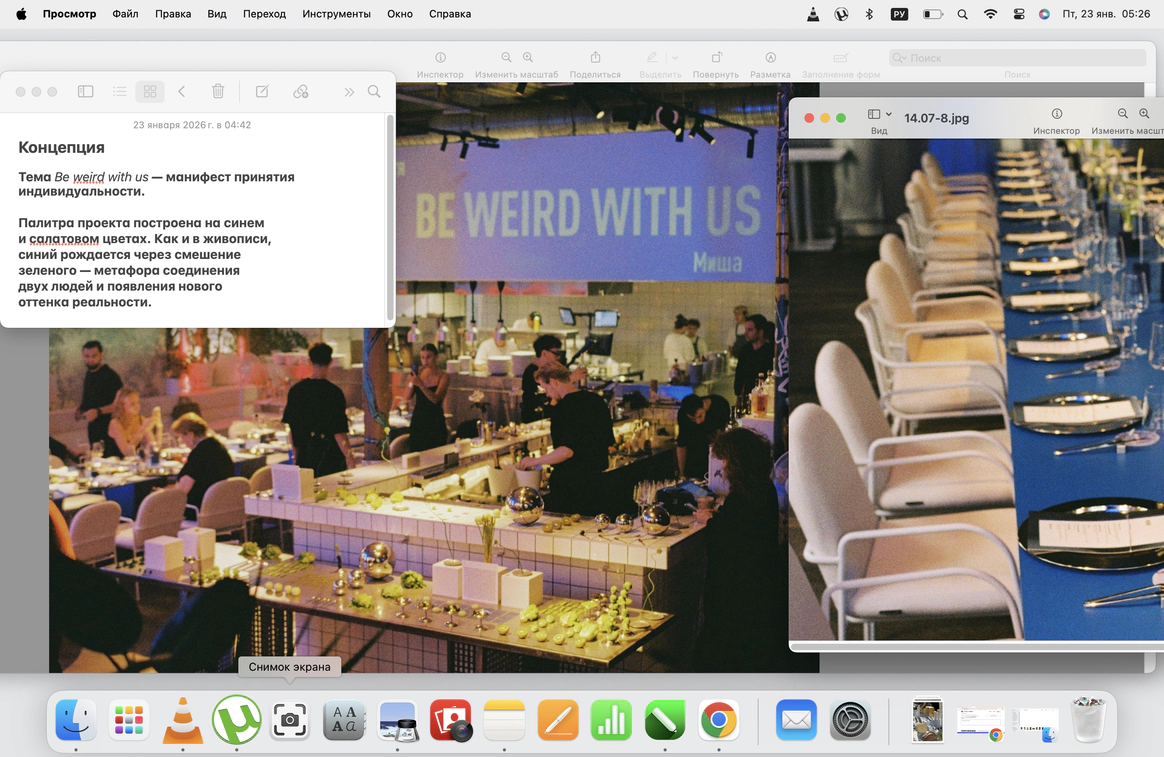Open the Выделить tool dropdown arrow
Viewport: 1164px width, 757px height.
(x=675, y=58)
